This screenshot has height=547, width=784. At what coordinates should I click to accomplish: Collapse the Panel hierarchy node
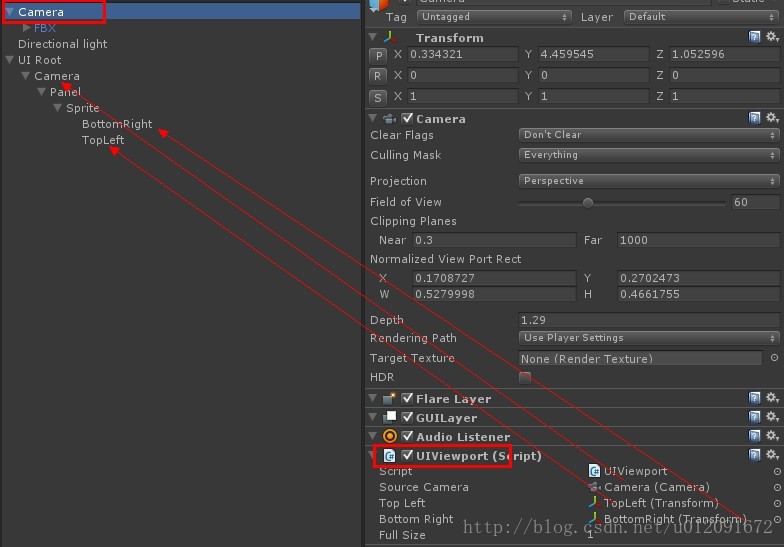[x=42, y=92]
